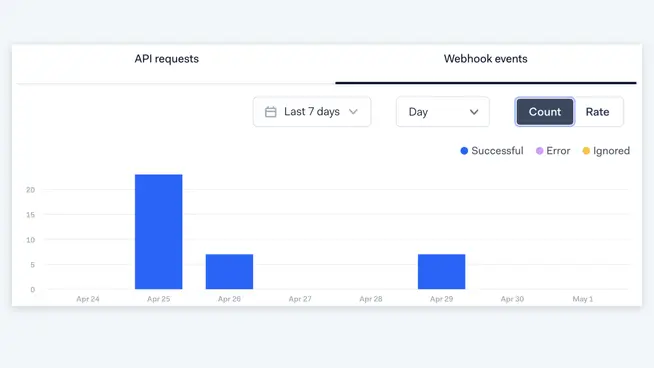Click the Apr 29 axis label

tap(442, 299)
